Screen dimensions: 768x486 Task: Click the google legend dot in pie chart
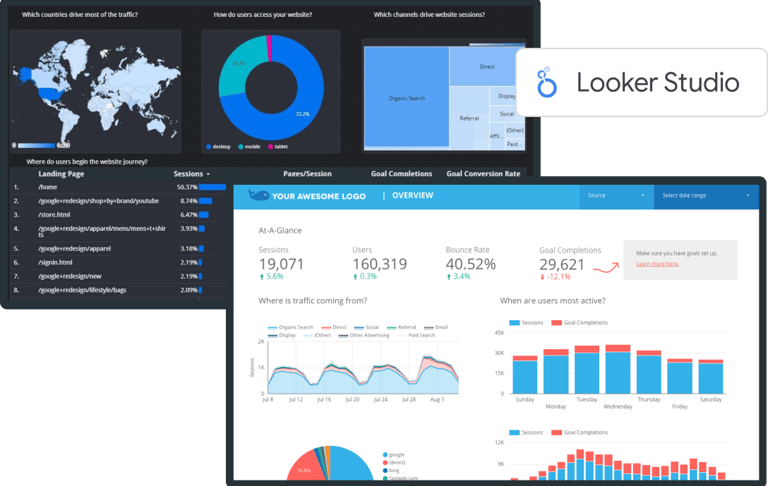tap(385, 455)
